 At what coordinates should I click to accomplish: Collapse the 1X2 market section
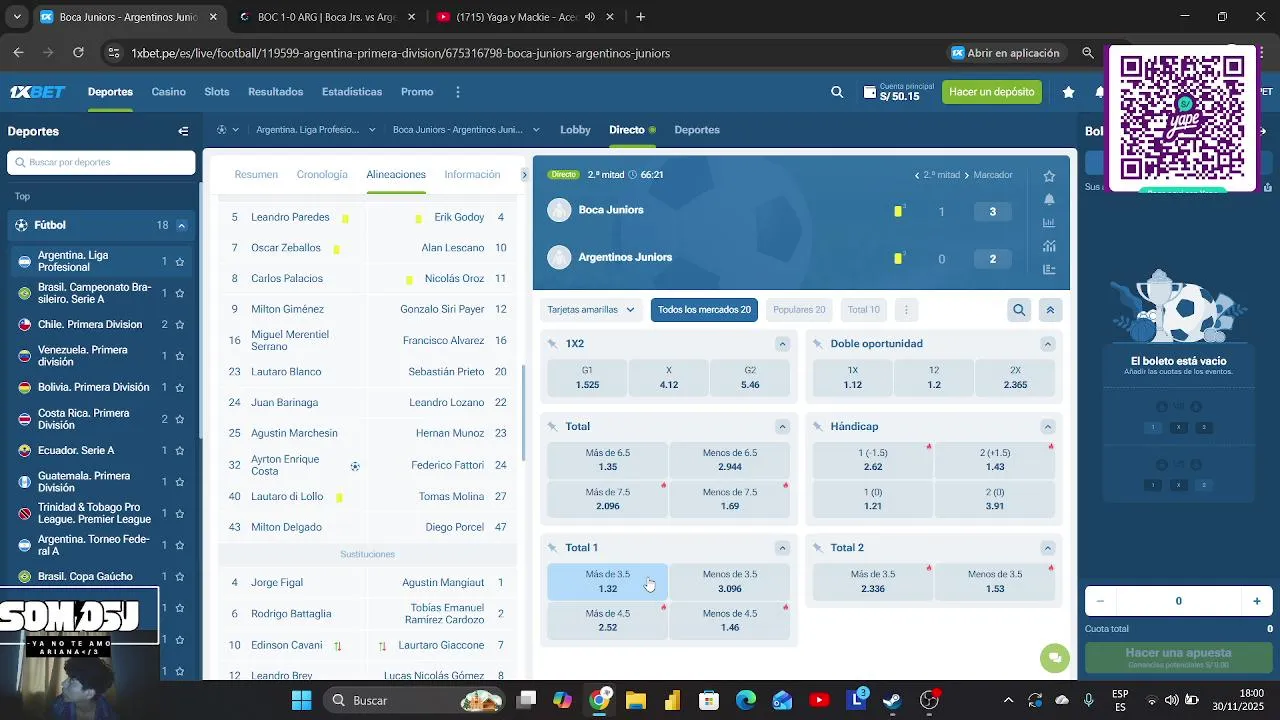pos(782,344)
